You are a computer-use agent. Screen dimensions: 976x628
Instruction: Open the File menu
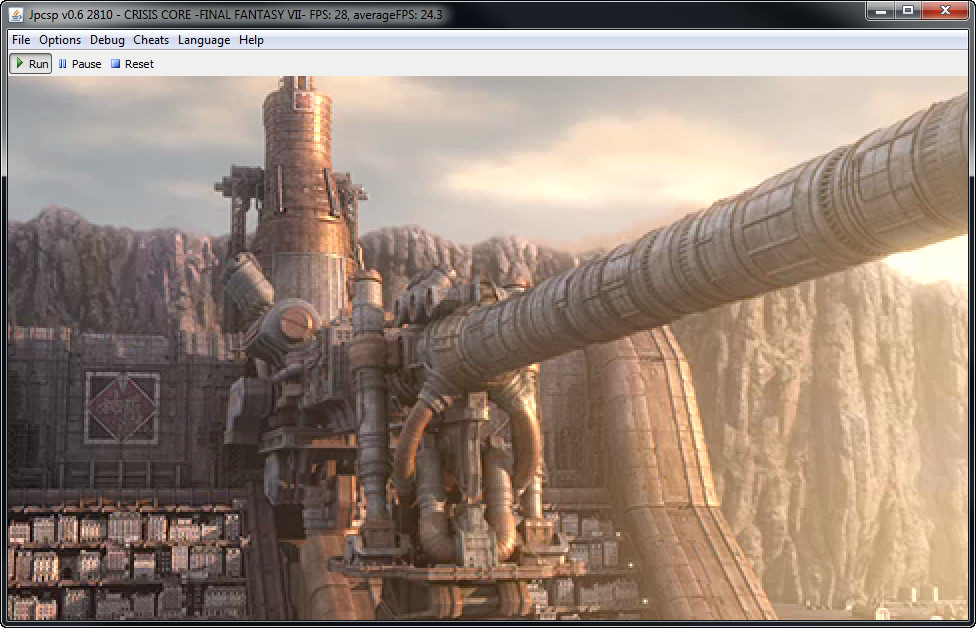pyautogui.click(x=21, y=40)
